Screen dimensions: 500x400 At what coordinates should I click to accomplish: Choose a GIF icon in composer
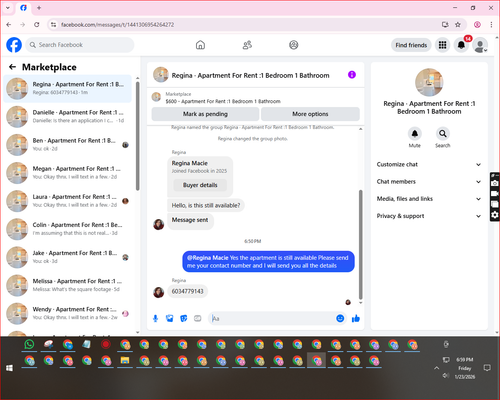(198, 318)
